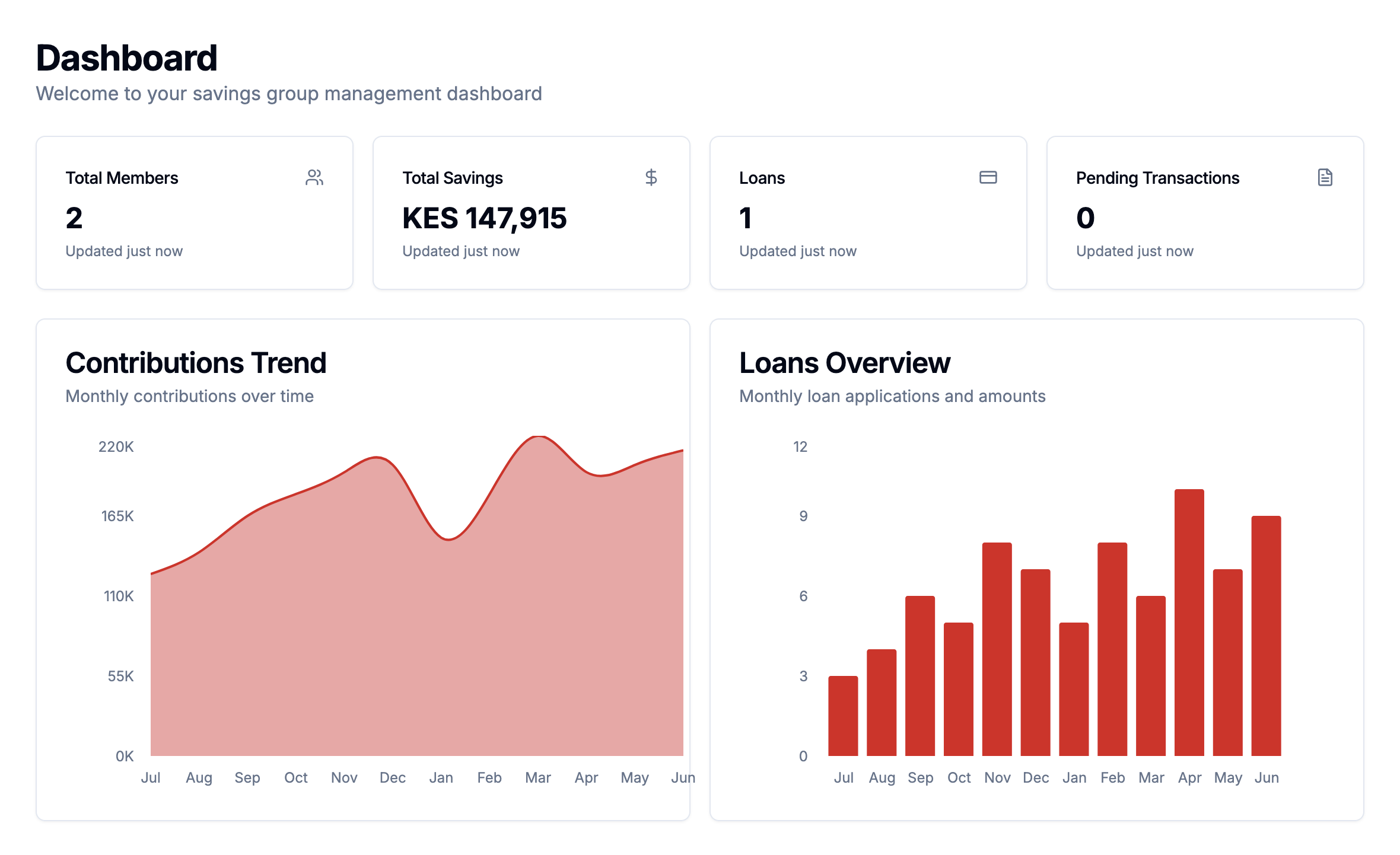Image resolution: width=1400 pixels, height=855 pixels.
Task: Click the Jan dip on contributions area chart
Action: (448, 539)
